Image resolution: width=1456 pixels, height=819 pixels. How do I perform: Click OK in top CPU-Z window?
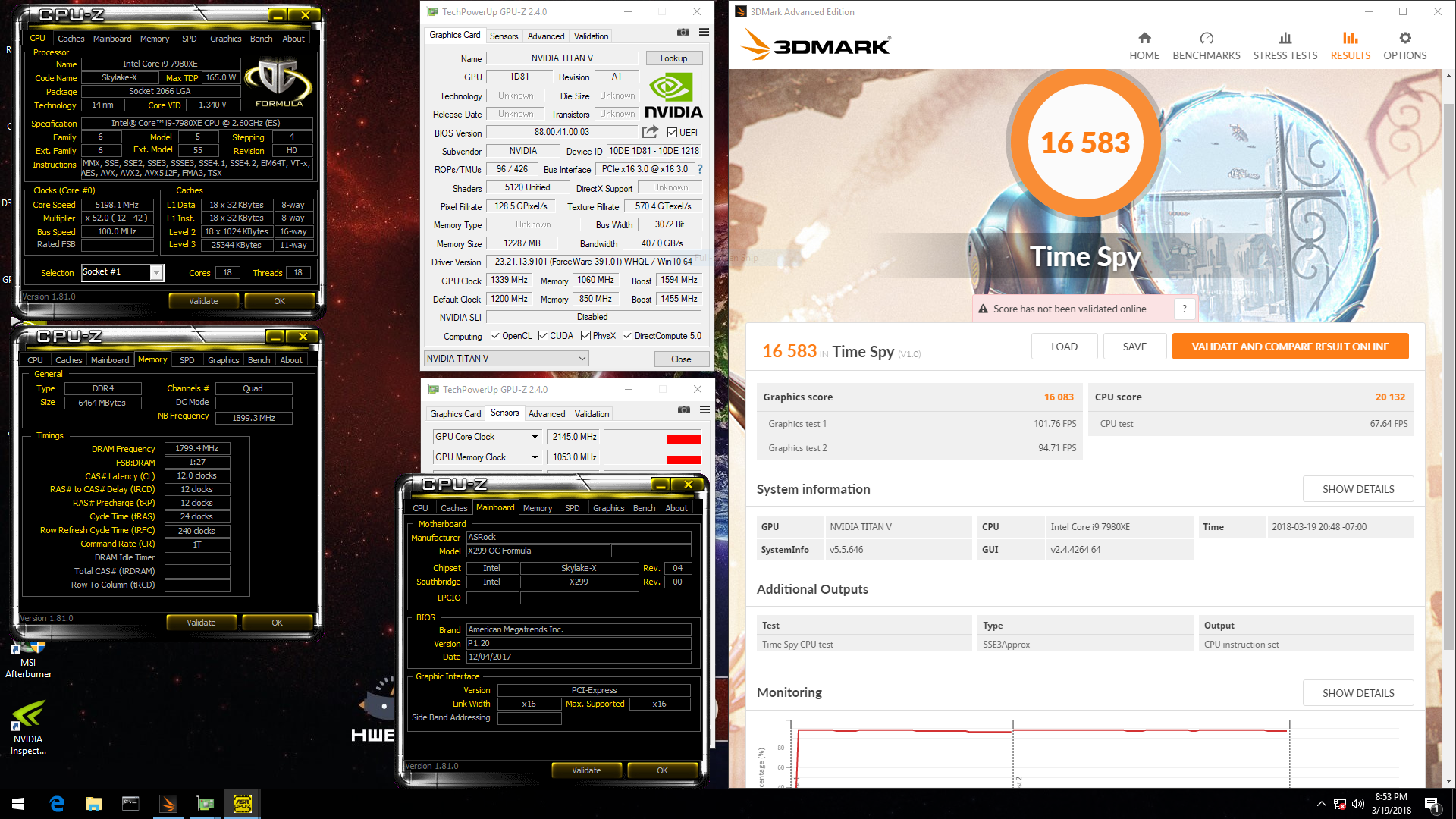tap(279, 301)
